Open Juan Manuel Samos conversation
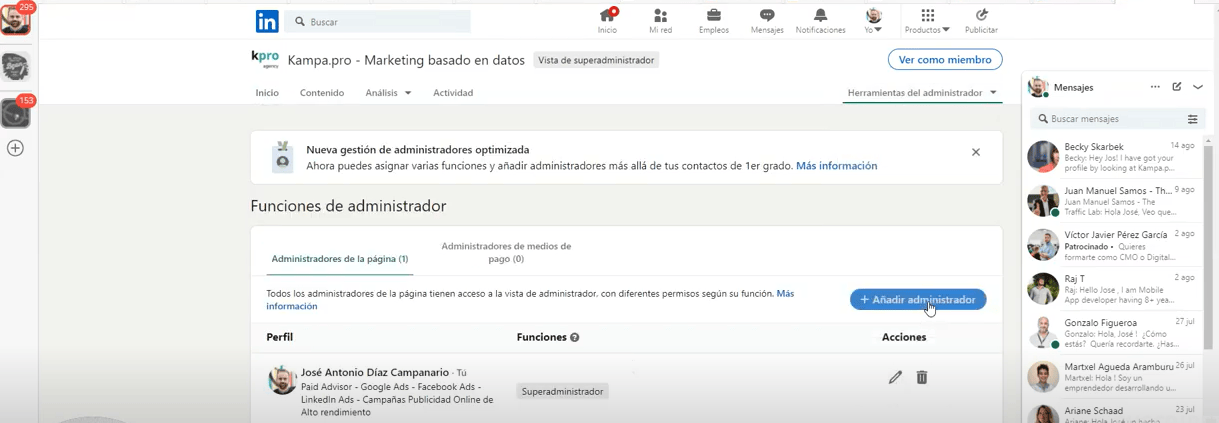Image resolution: width=1219 pixels, height=423 pixels. tap(1113, 200)
